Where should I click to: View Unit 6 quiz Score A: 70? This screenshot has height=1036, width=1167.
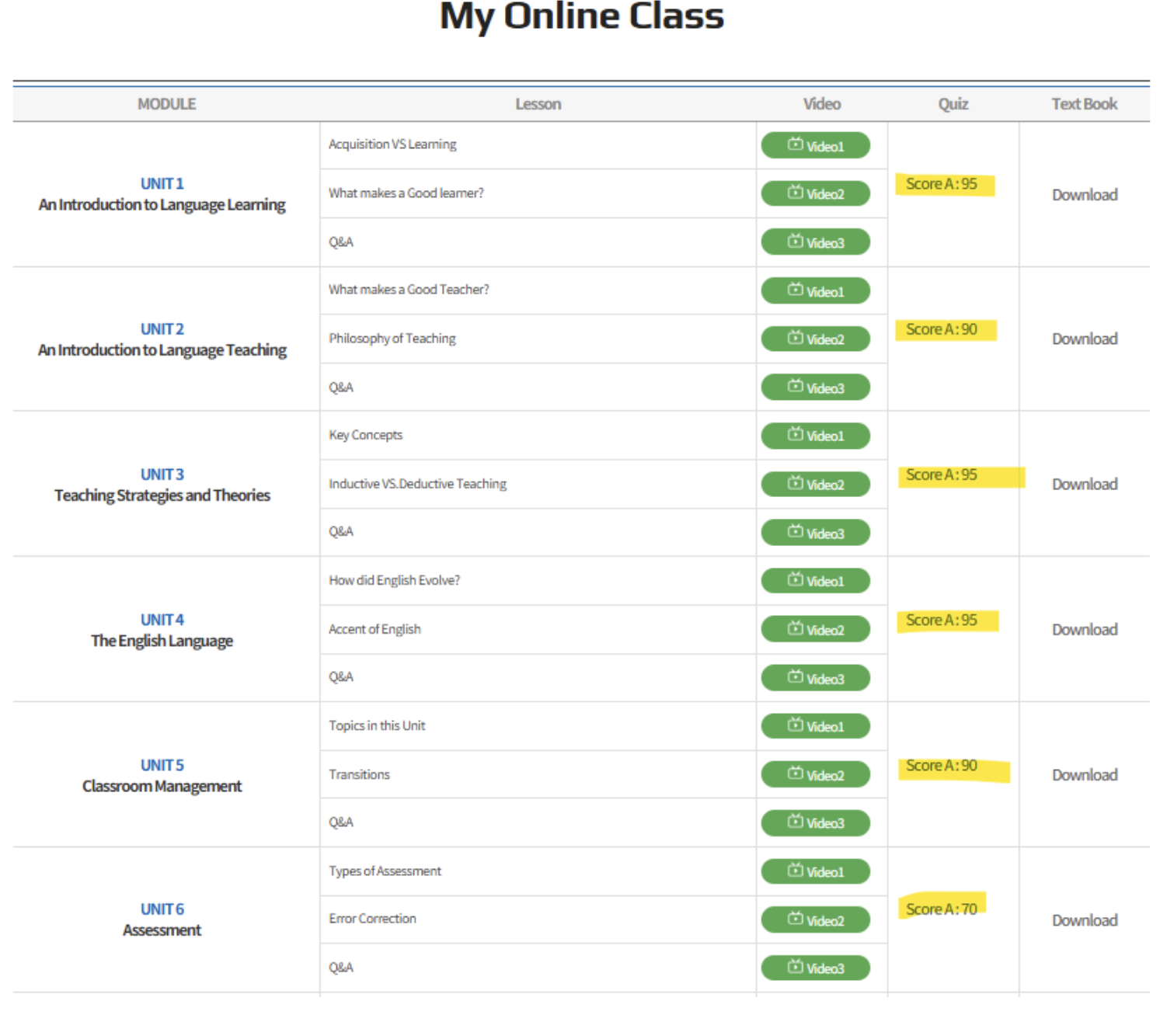pos(942,909)
